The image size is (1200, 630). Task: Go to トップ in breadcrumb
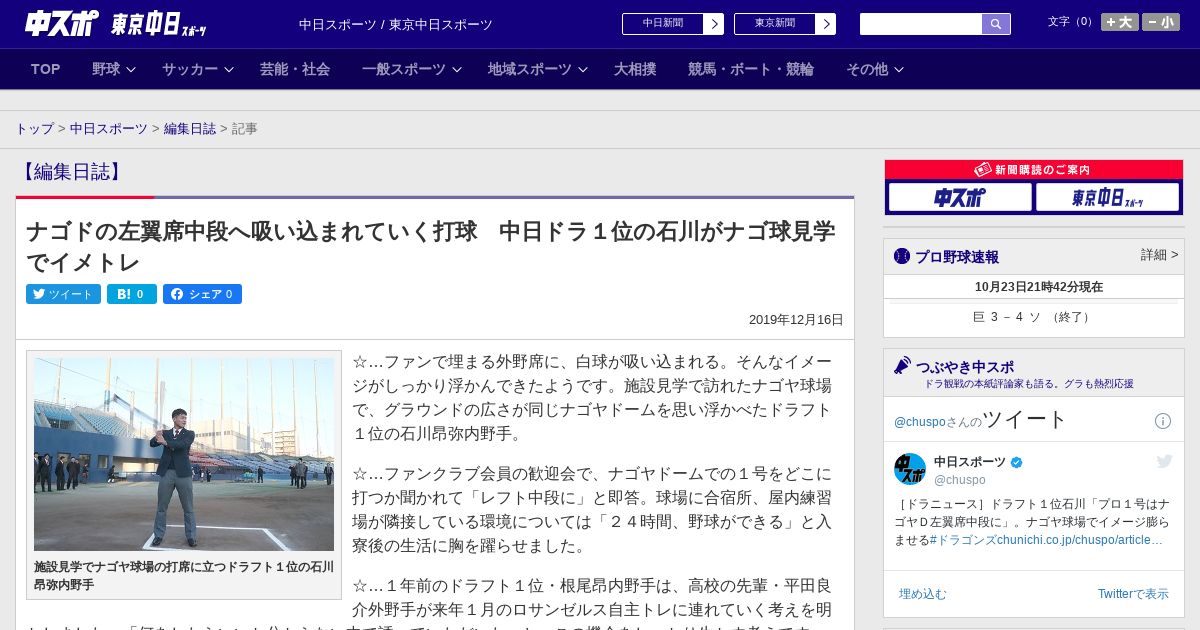coord(34,129)
